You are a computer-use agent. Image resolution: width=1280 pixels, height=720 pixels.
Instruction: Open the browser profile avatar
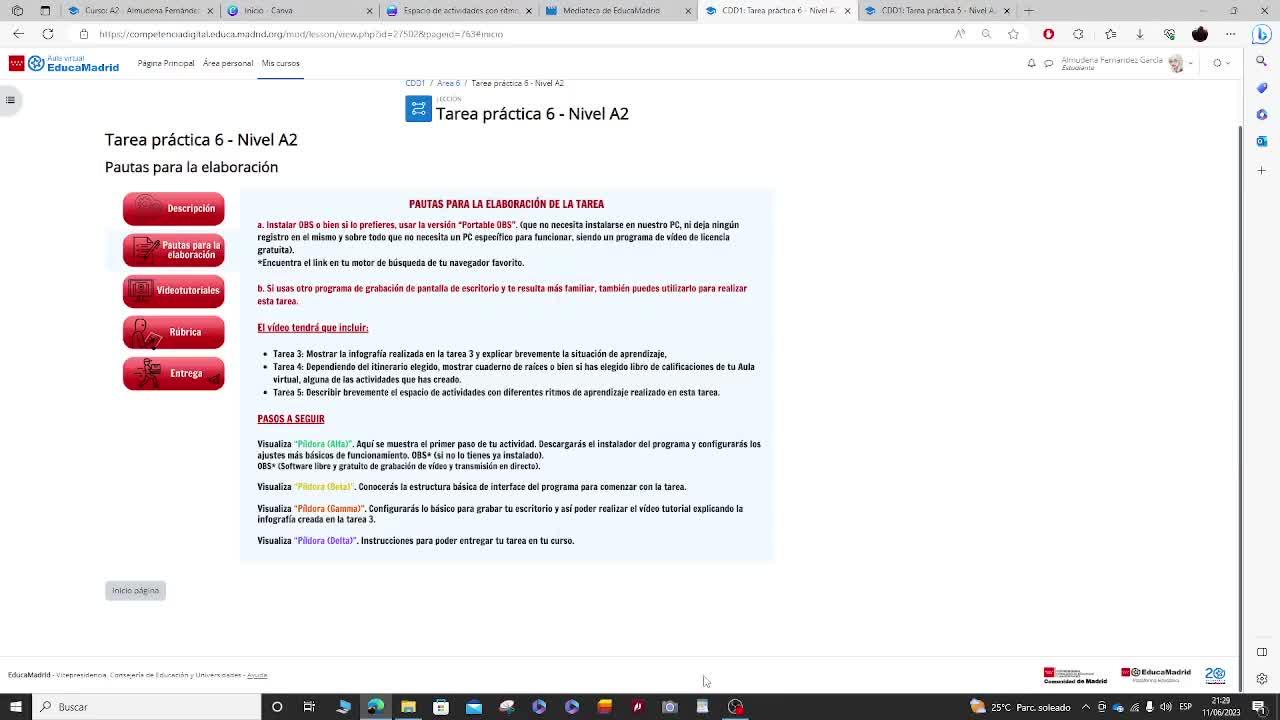tap(1200, 34)
